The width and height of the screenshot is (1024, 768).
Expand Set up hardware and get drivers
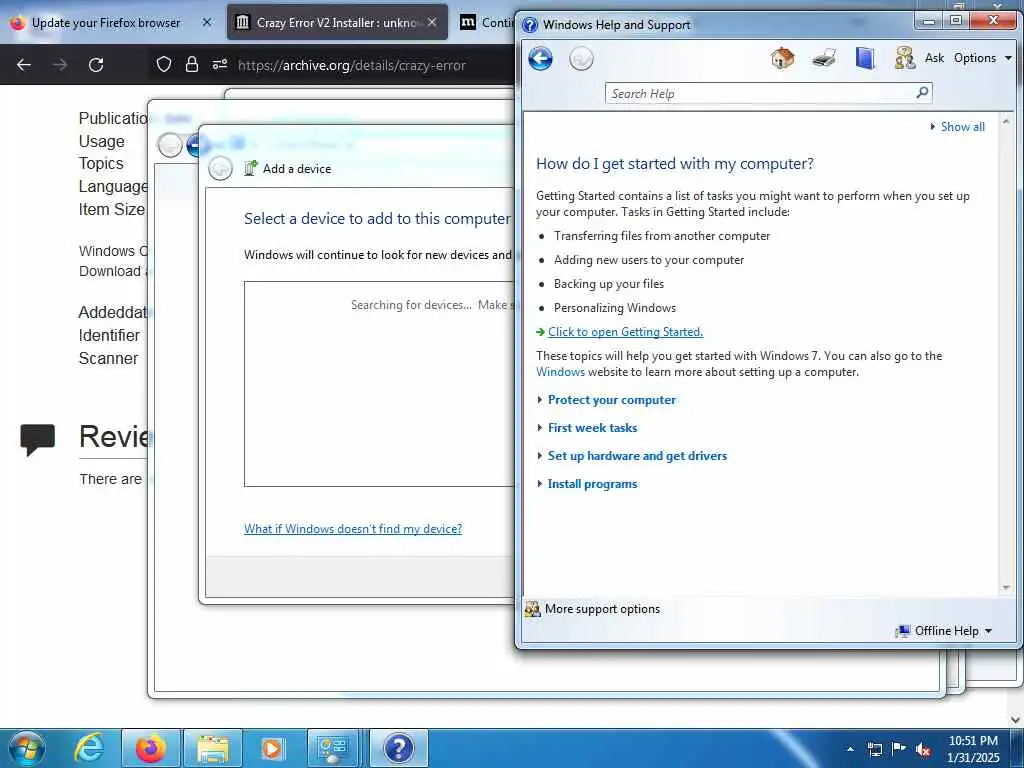[x=637, y=456]
